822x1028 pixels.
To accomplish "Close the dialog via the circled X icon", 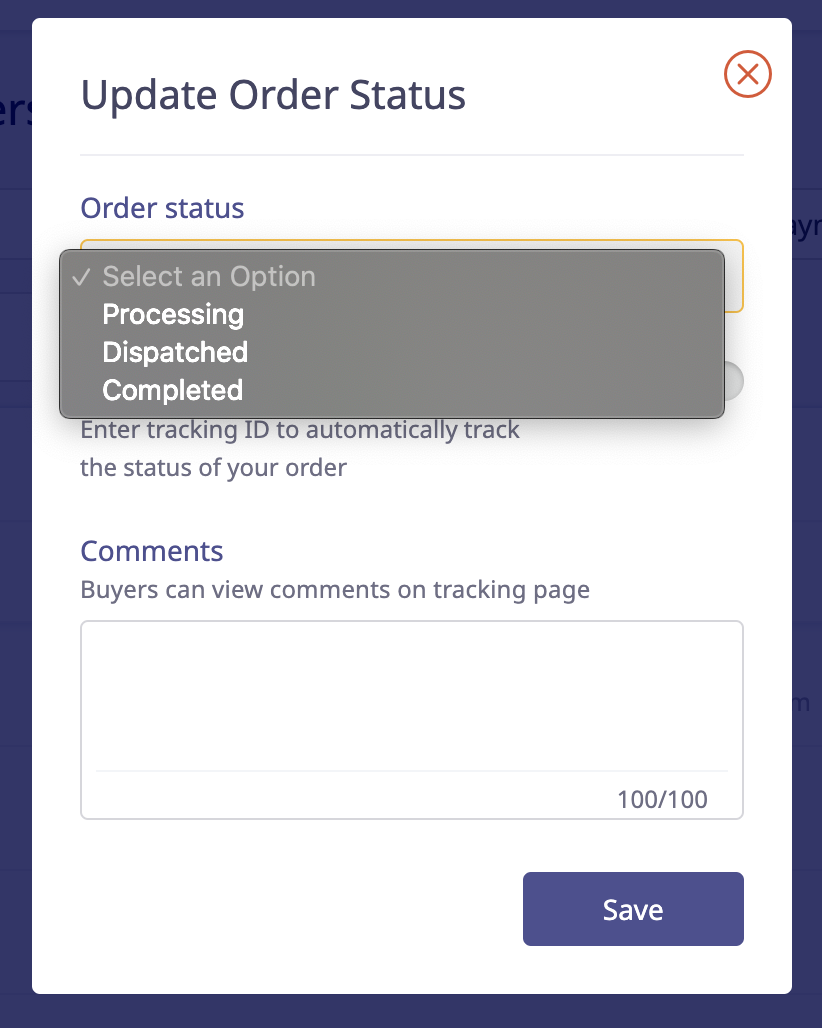I will point(747,74).
